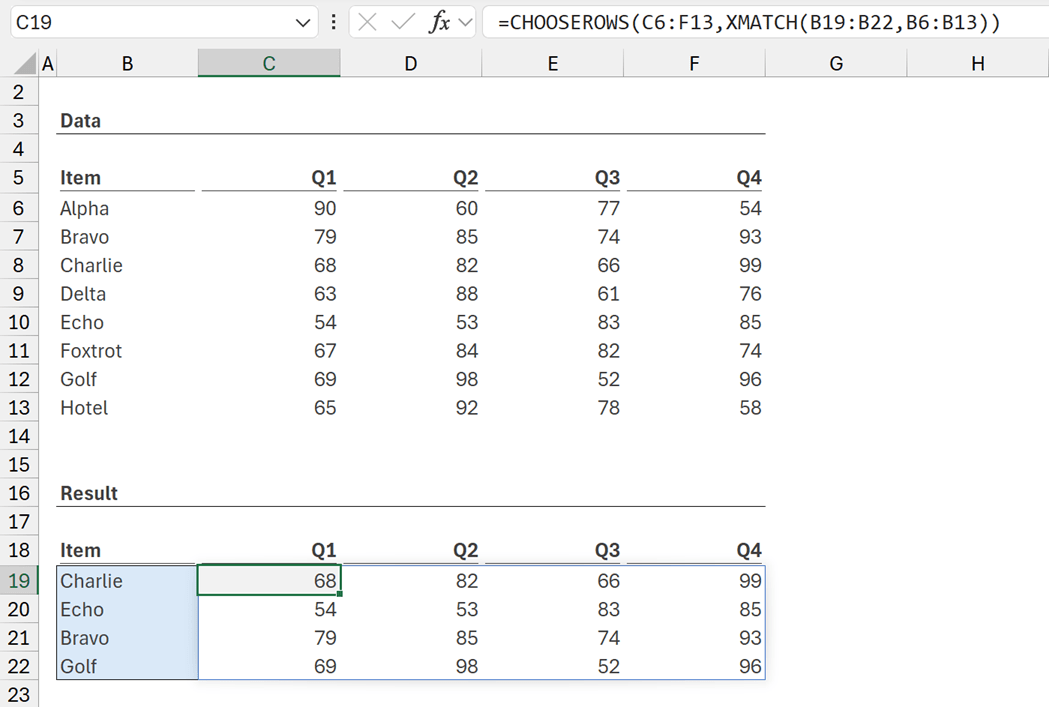Click the Insert Function fx icon

point(439,23)
